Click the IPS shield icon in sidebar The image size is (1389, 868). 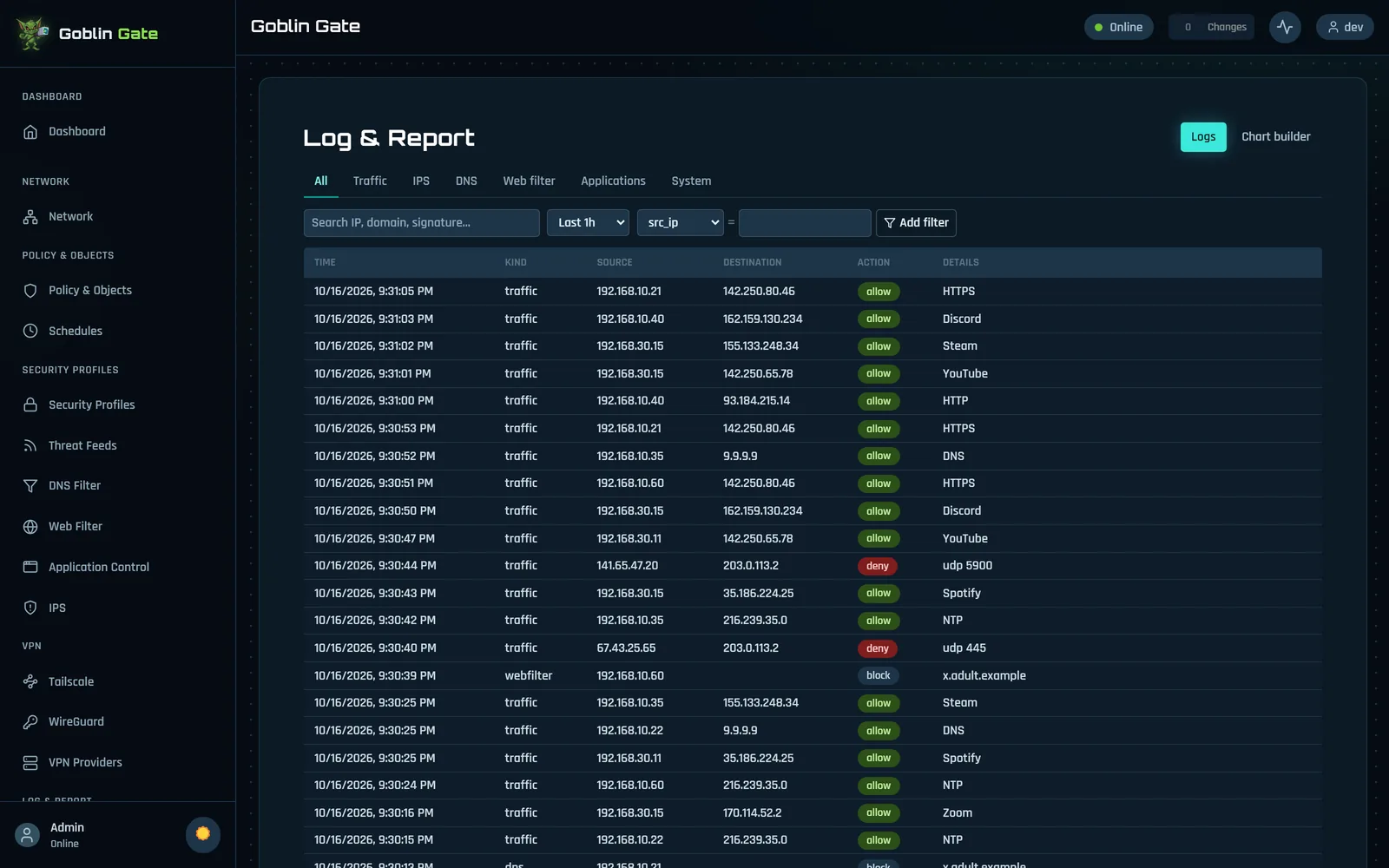click(x=30, y=608)
